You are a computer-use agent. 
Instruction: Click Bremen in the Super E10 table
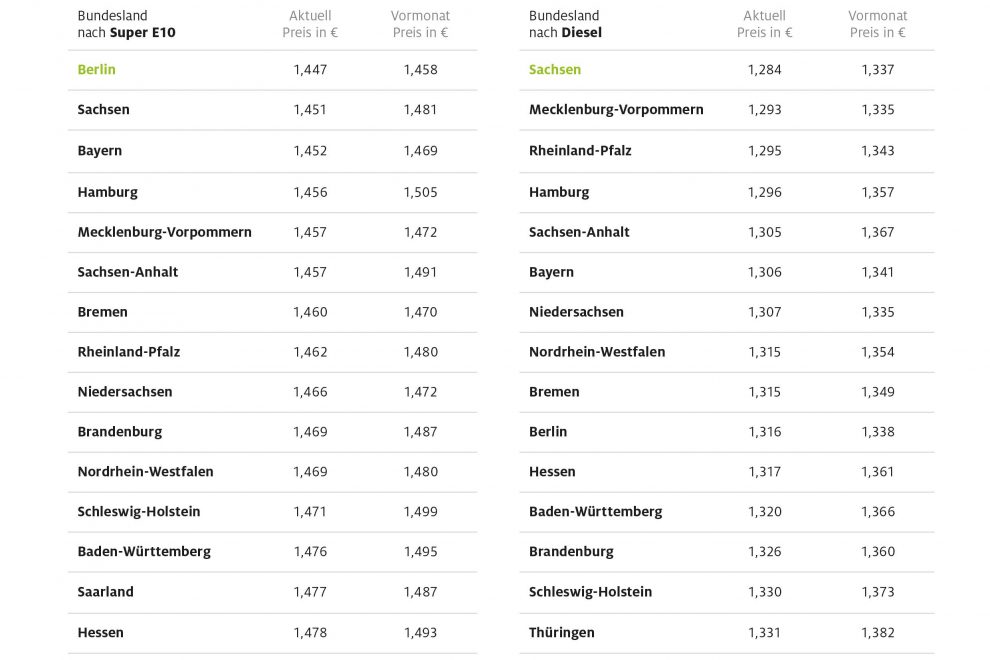[102, 312]
